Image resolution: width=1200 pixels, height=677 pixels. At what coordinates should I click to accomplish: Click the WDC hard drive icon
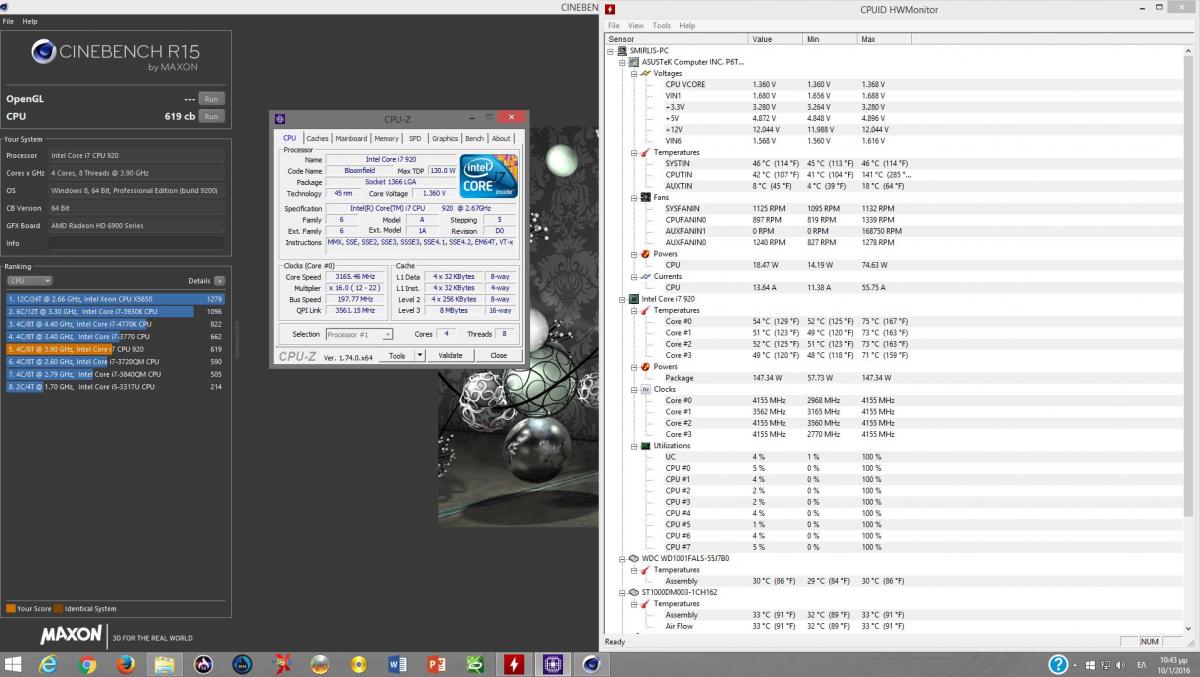(634, 558)
